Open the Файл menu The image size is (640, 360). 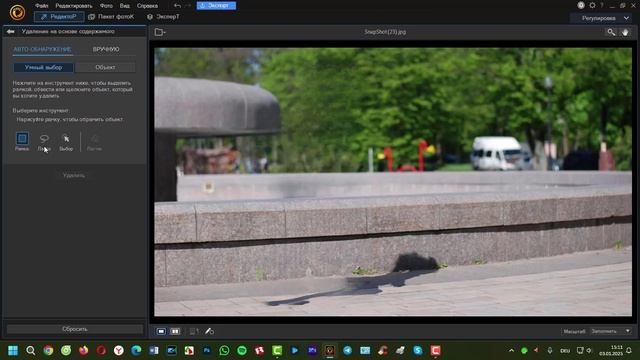41,6
